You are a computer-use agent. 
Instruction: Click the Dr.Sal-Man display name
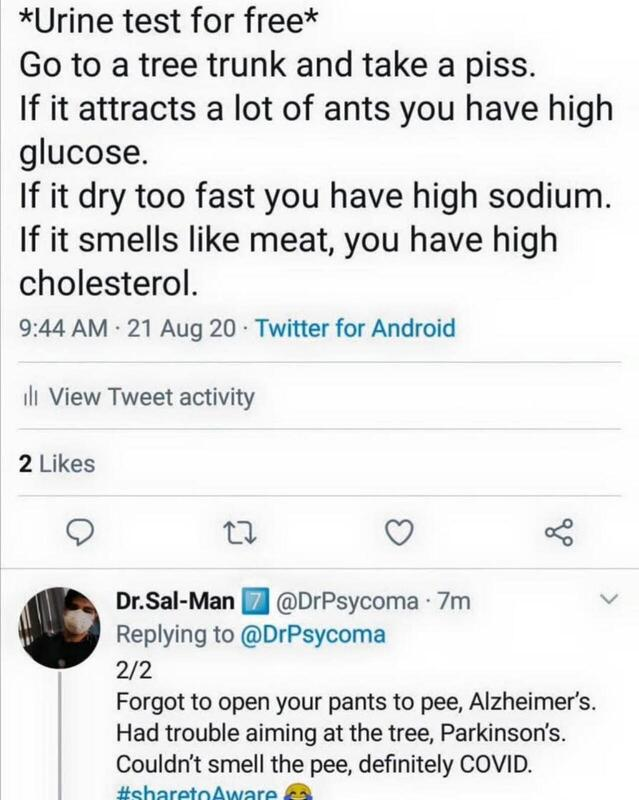pos(175,602)
